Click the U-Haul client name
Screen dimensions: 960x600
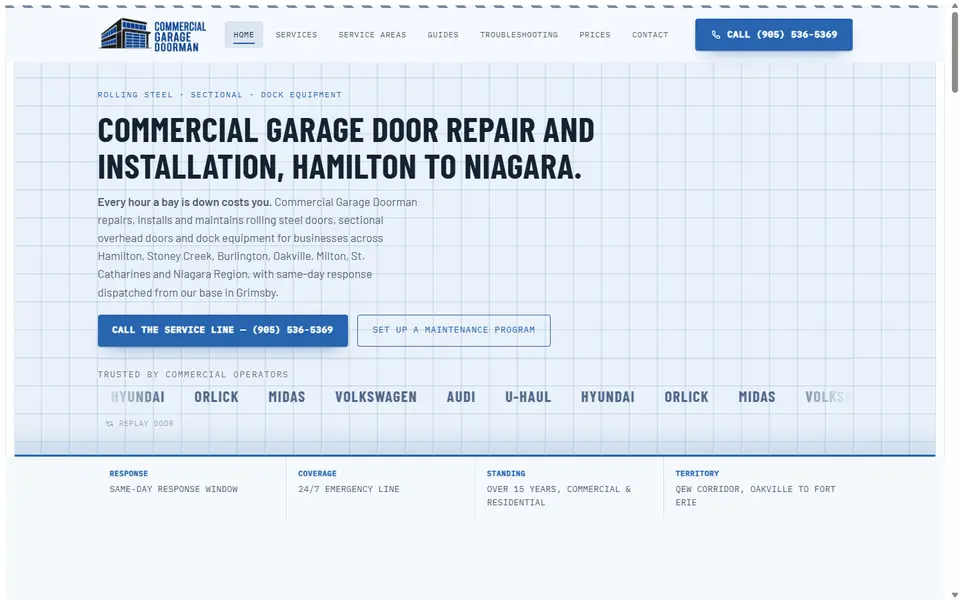pos(528,397)
